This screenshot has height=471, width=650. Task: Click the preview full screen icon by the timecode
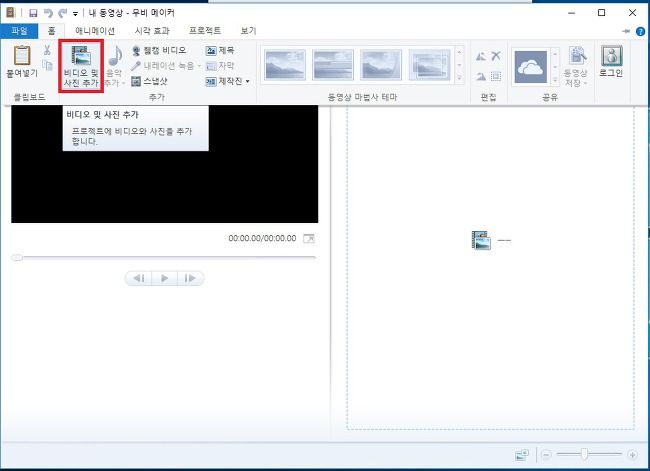pos(309,238)
